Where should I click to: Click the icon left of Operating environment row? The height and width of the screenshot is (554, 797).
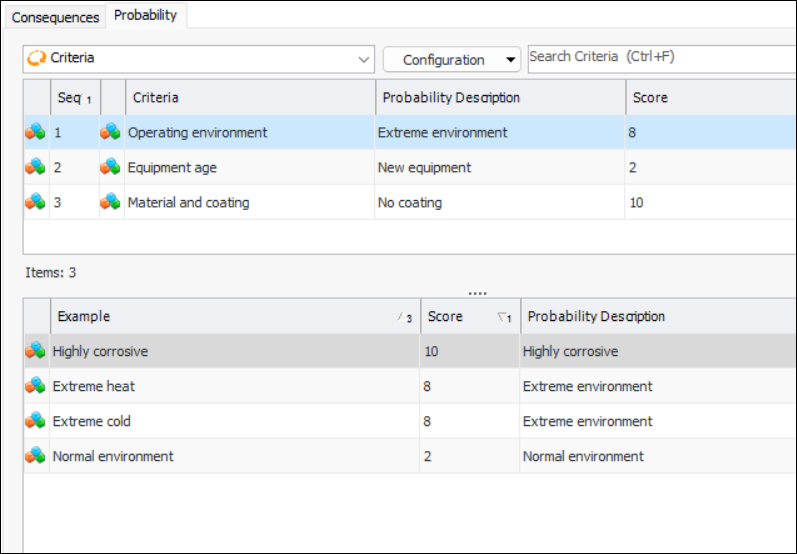point(36,132)
